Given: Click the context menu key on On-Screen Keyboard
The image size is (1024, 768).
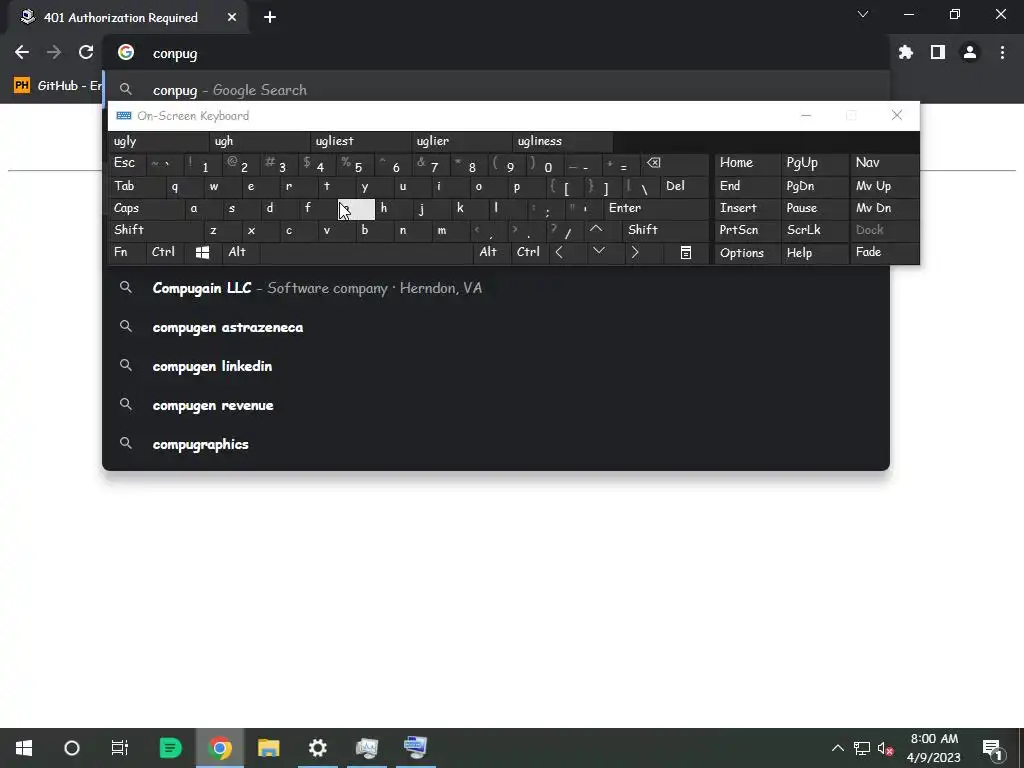Looking at the screenshot, I should [685, 252].
